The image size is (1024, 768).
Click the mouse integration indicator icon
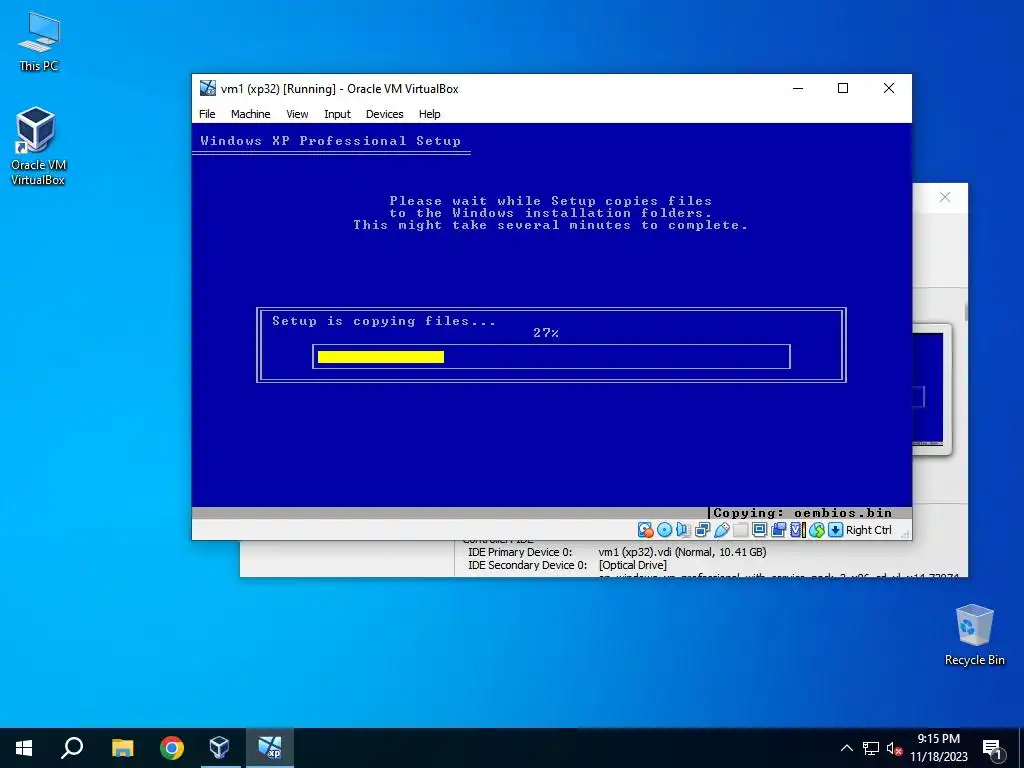point(816,530)
